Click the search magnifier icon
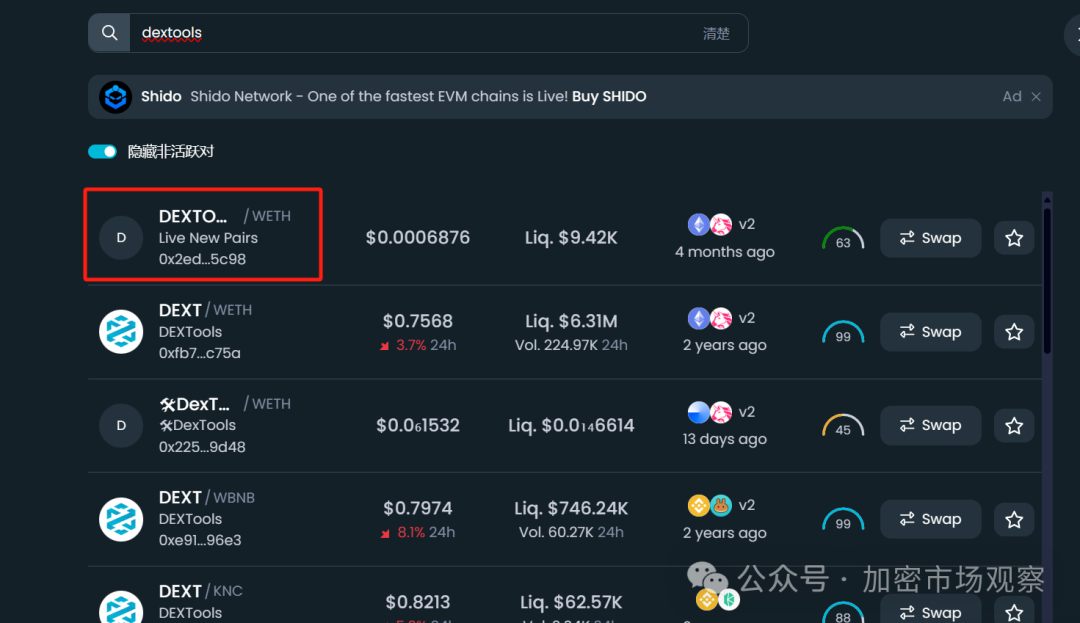This screenshot has height=623, width=1080. click(110, 33)
